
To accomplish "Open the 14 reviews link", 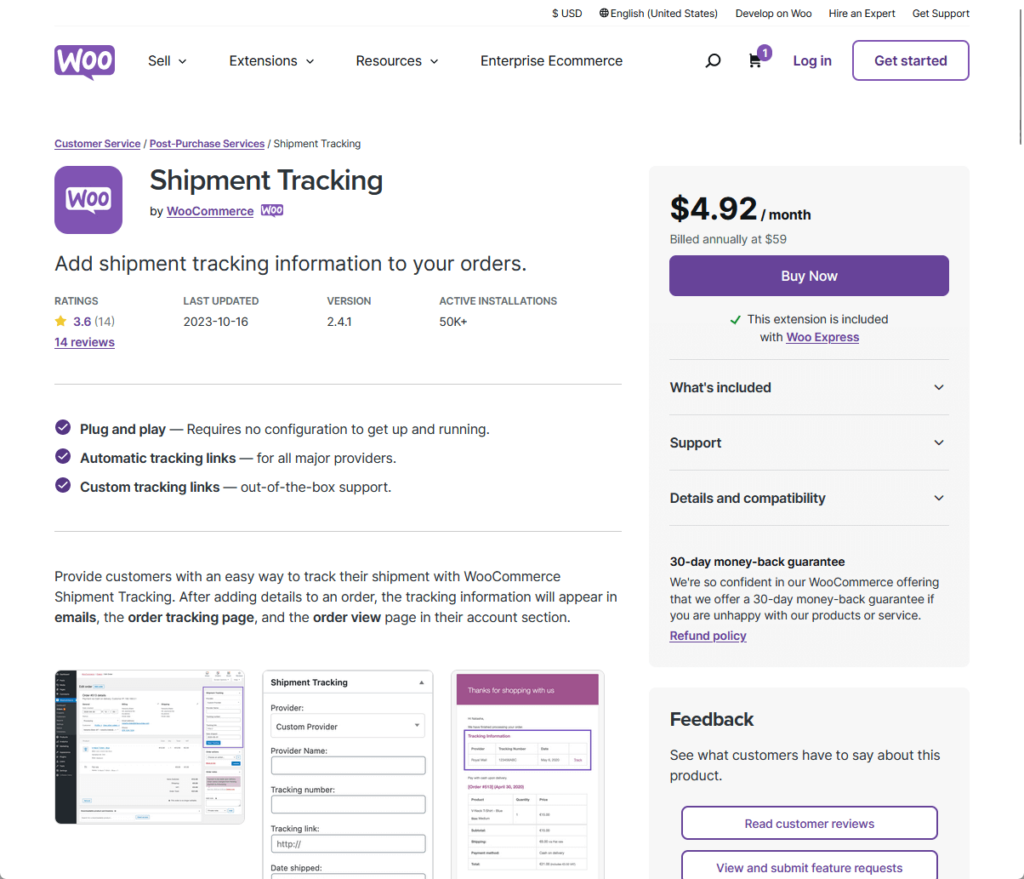I will click(x=84, y=342).
